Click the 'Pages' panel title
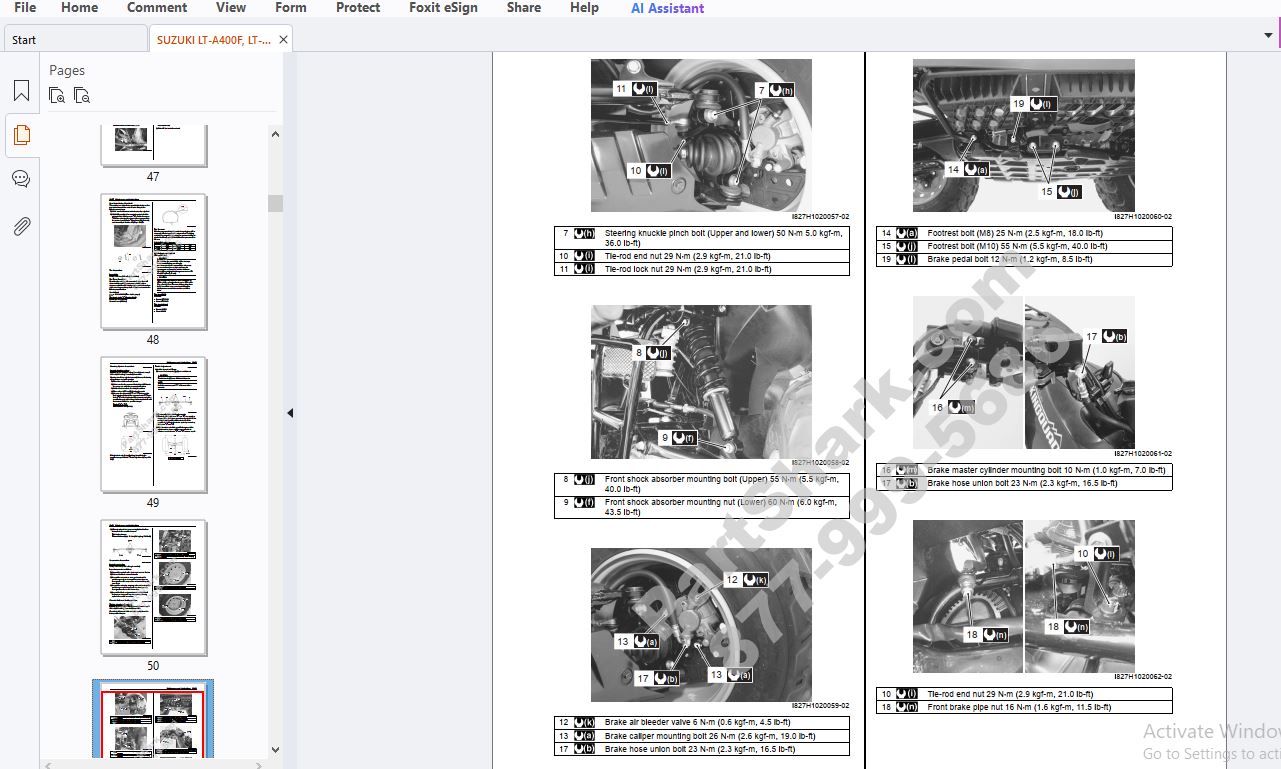1281x769 pixels. click(67, 70)
